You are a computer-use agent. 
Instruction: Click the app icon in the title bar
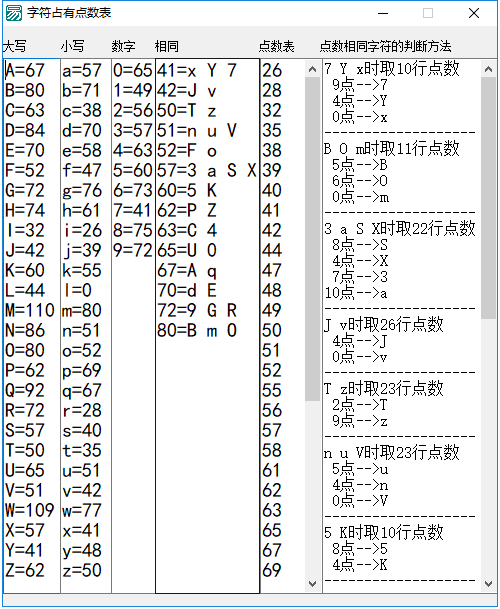[14, 14]
